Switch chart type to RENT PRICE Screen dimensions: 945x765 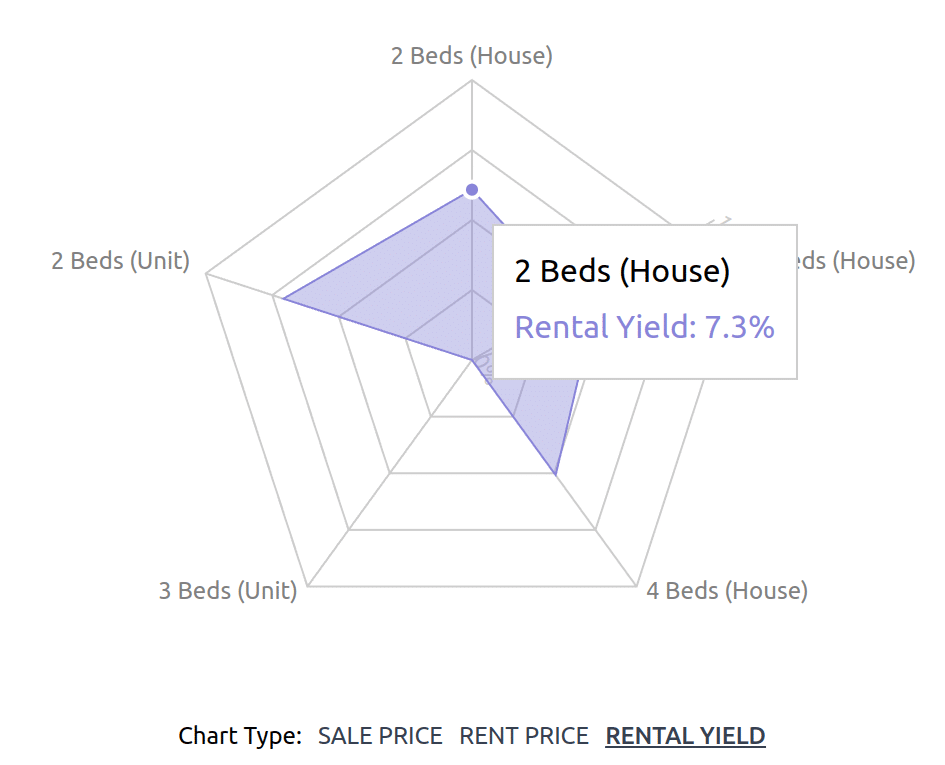coord(524,735)
